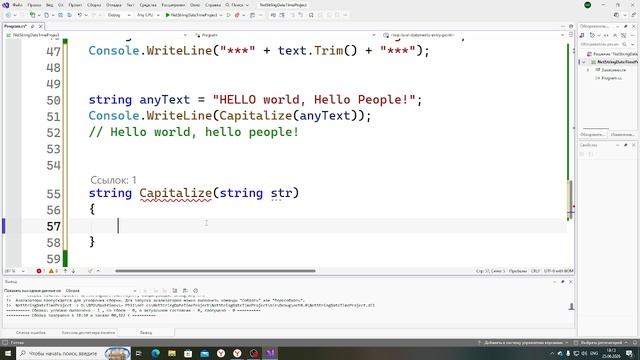Viewport: 640px width, 360px height.
Task: Click the undo toolbar icon
Action: pyautogui.click(x=80, y=15)
